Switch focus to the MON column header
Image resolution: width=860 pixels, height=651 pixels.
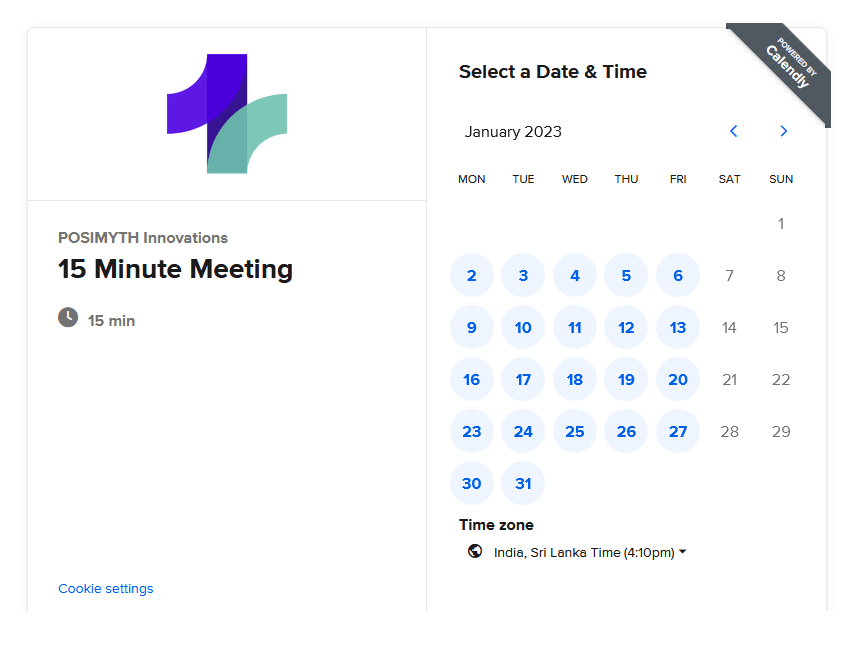[471, 179]
